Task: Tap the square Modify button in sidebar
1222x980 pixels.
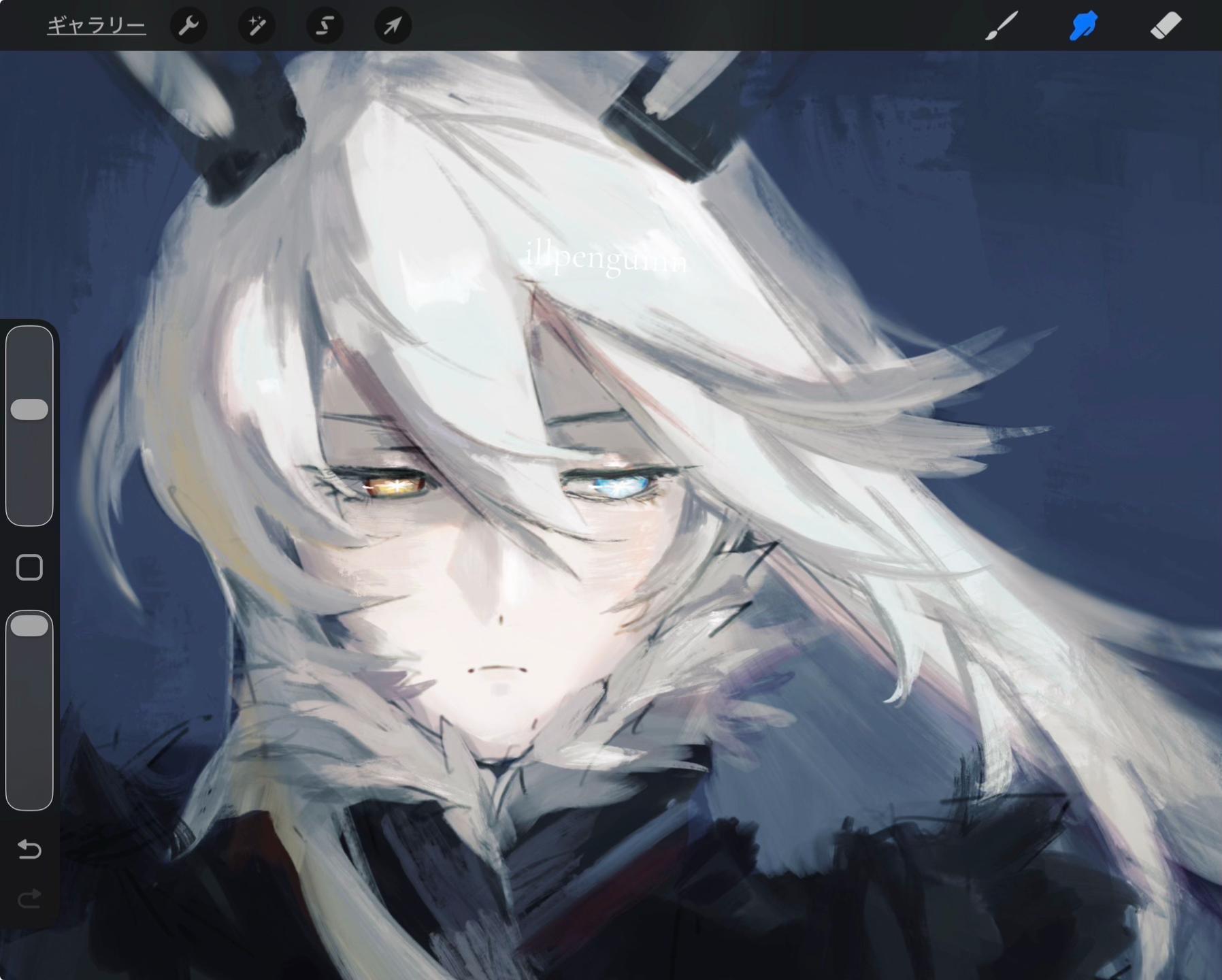Action: click(29, 567)
